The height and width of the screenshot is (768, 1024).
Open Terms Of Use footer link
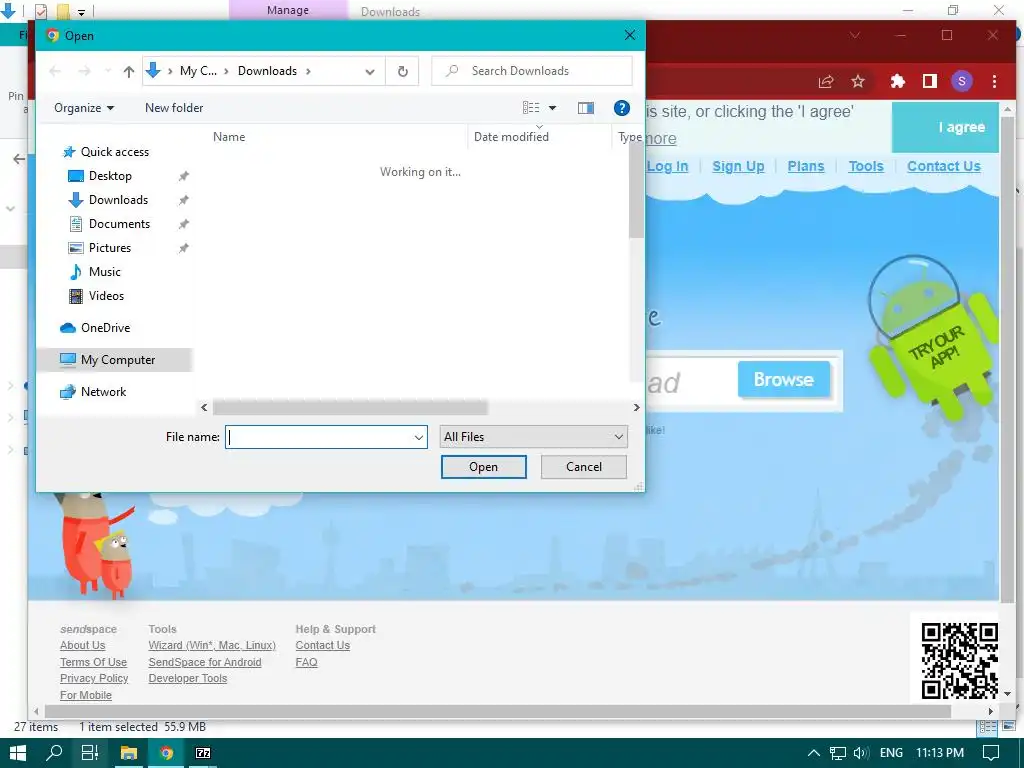click(93, 662)
